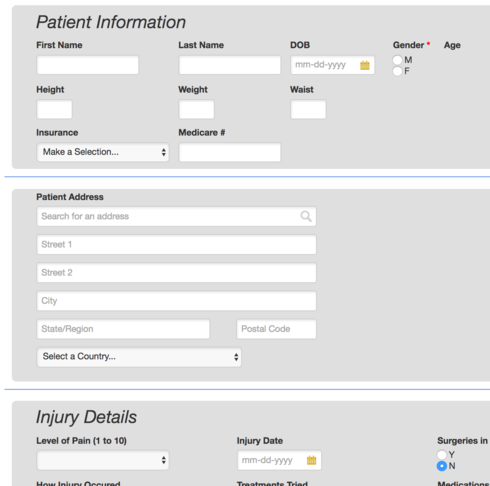Select the Postal Code field
The width and height of the screenshot is (490, 486).
[276, 329]
